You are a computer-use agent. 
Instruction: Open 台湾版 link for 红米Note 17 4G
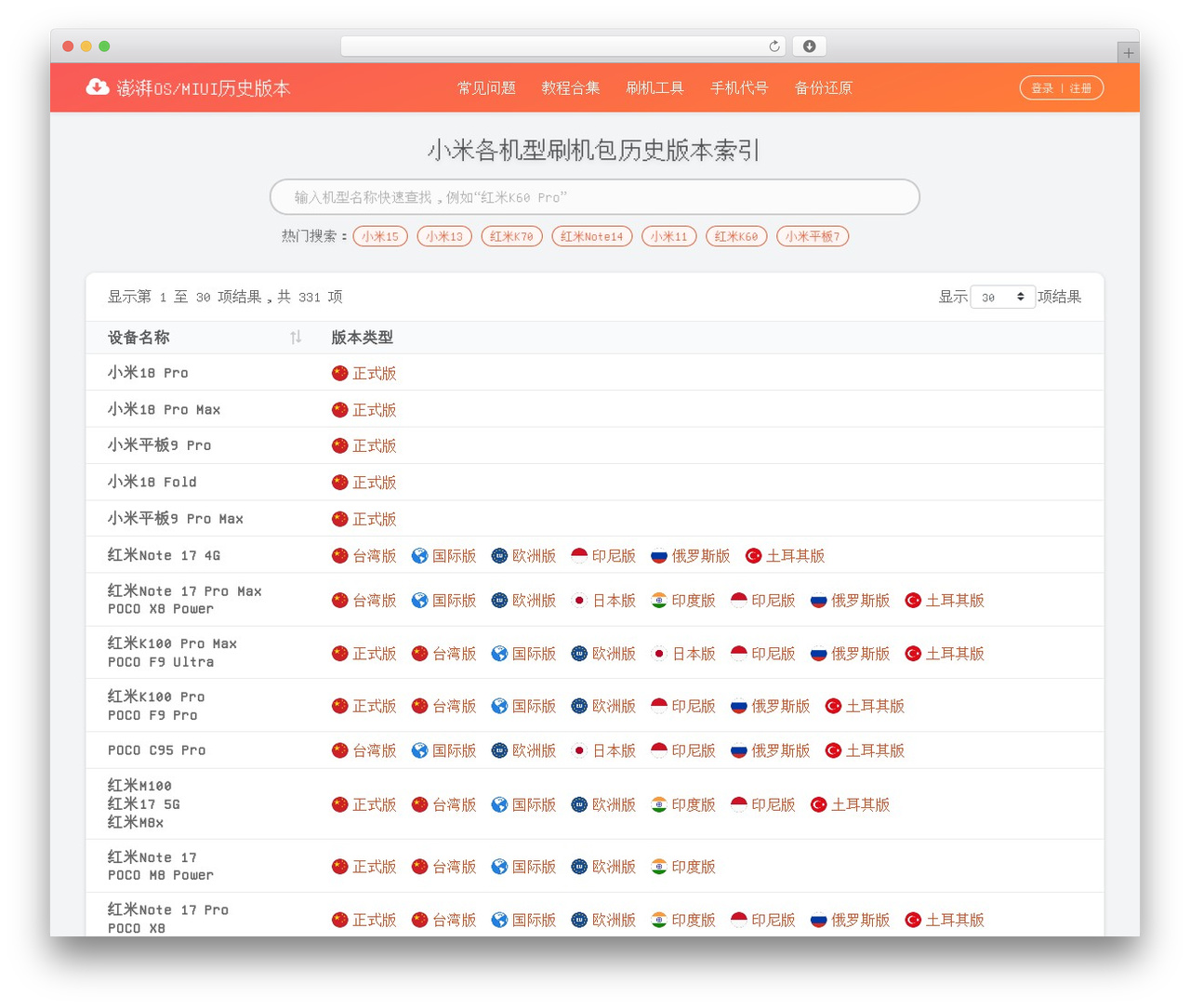[375, 556]
